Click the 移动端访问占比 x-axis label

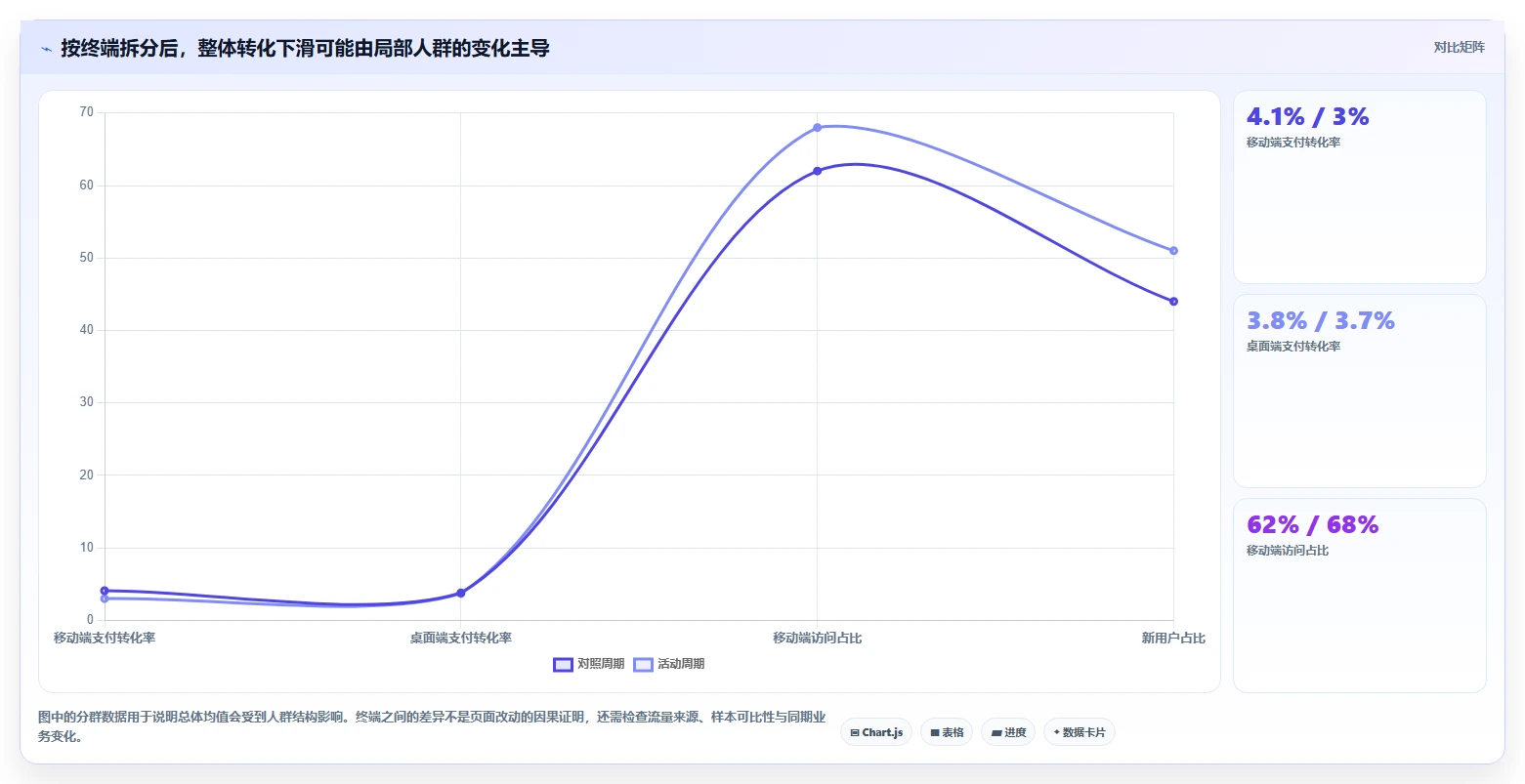pyautogui.click(x=818, y=639)
